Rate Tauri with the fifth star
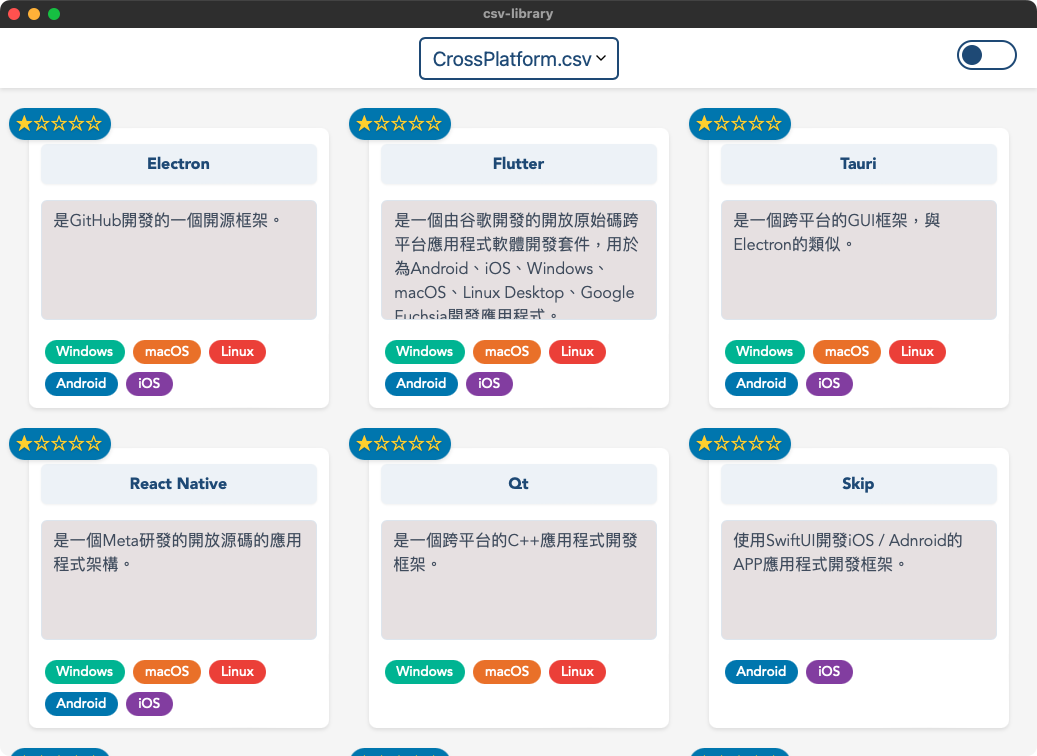This screenshot has height=756, width=1037. 774,124
